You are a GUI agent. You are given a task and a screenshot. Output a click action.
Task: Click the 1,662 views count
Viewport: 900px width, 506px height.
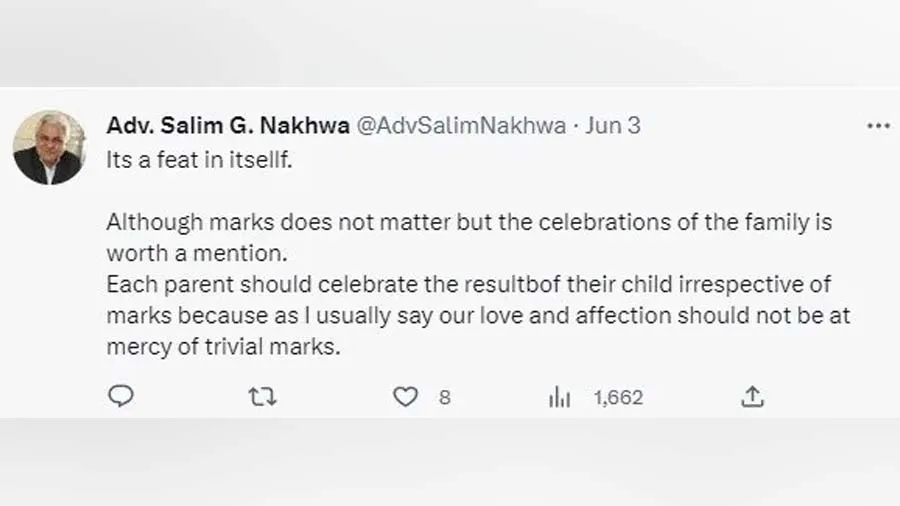[618, 398]
